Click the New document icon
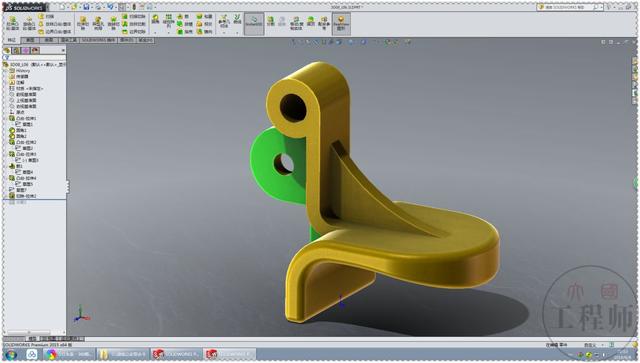 click(x=62, y=7)
